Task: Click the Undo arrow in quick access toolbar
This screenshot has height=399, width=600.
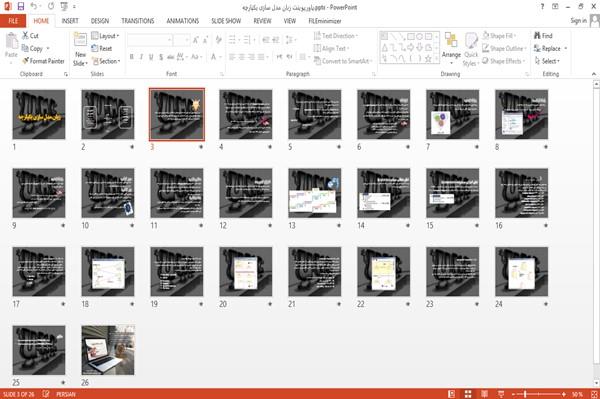Action: point(34,7)
